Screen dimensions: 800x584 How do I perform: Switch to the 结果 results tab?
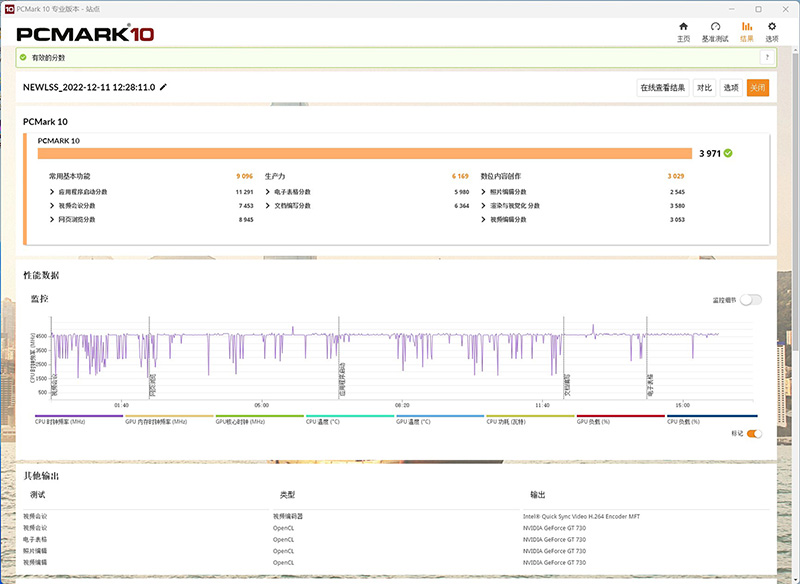tap(746, 31)
